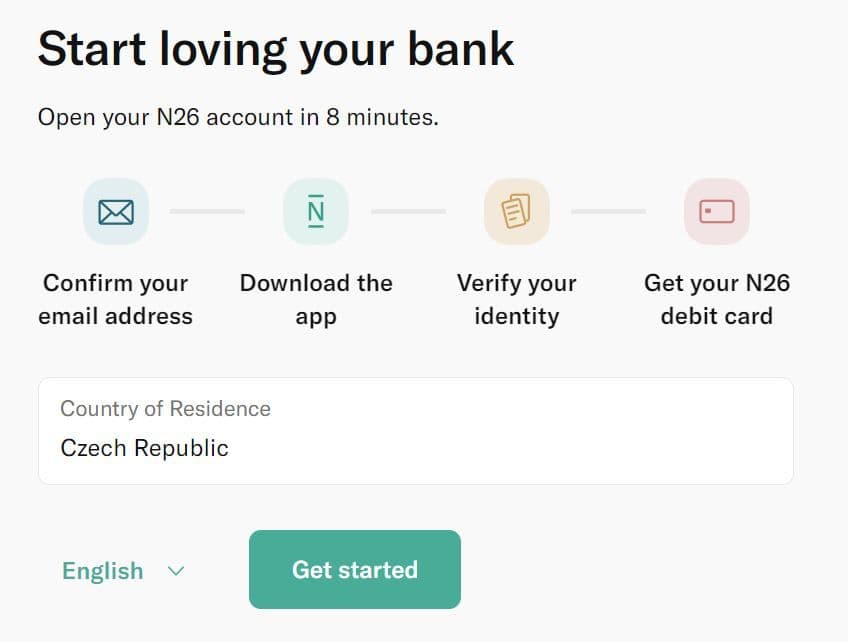Click the chevron next to English
The width and height of the screenshot is (848, 642).
coord(176,571)
